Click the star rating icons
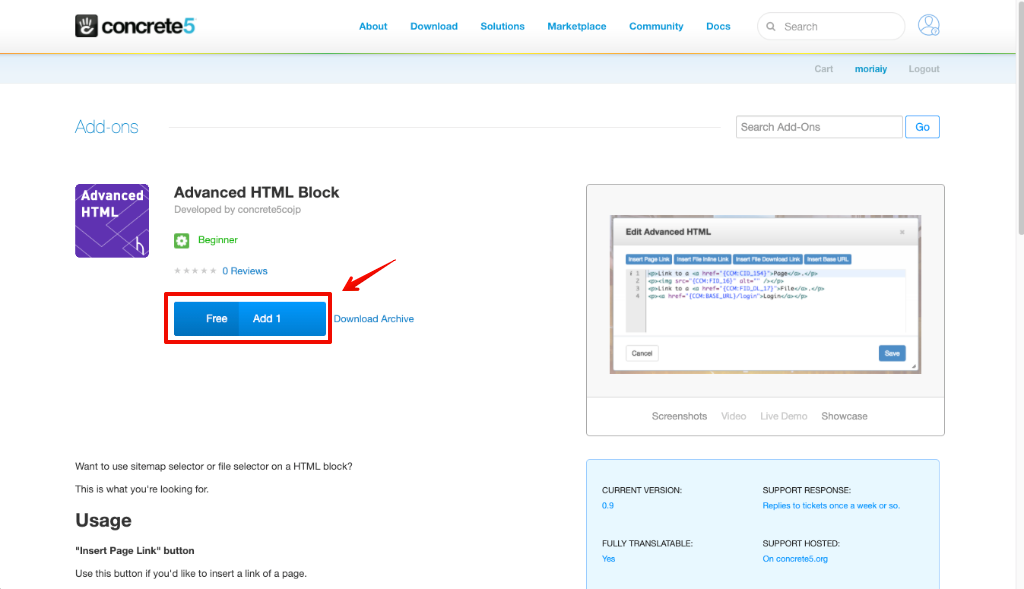Screen dimensions: 1024x589 tap(195, 271)
